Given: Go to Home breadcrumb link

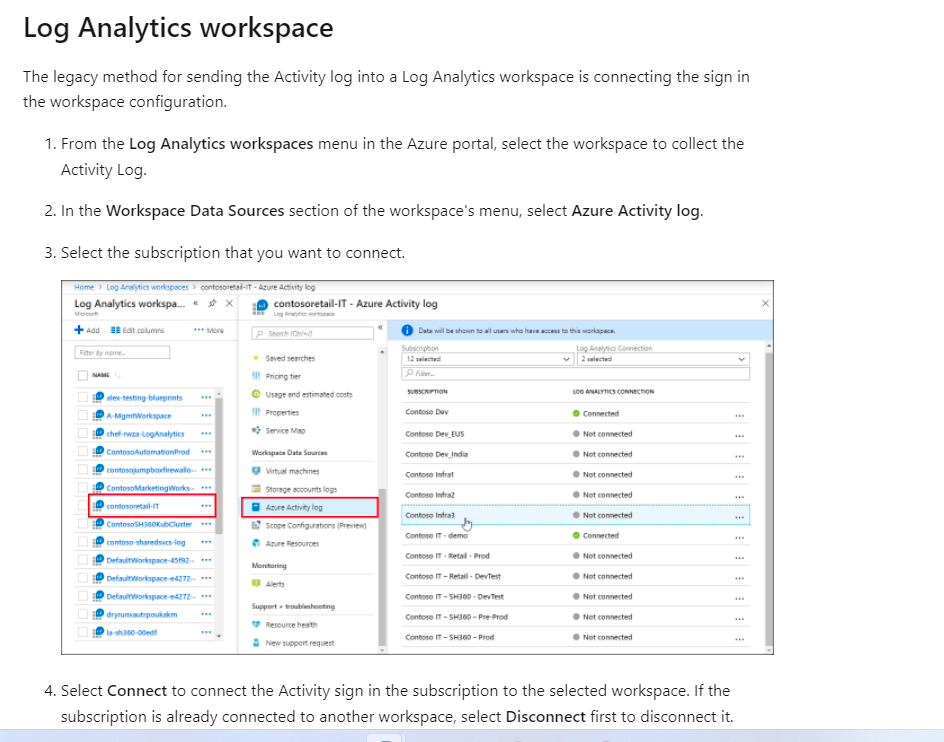Looking at the screenshot, I should (x=84, y=287).
